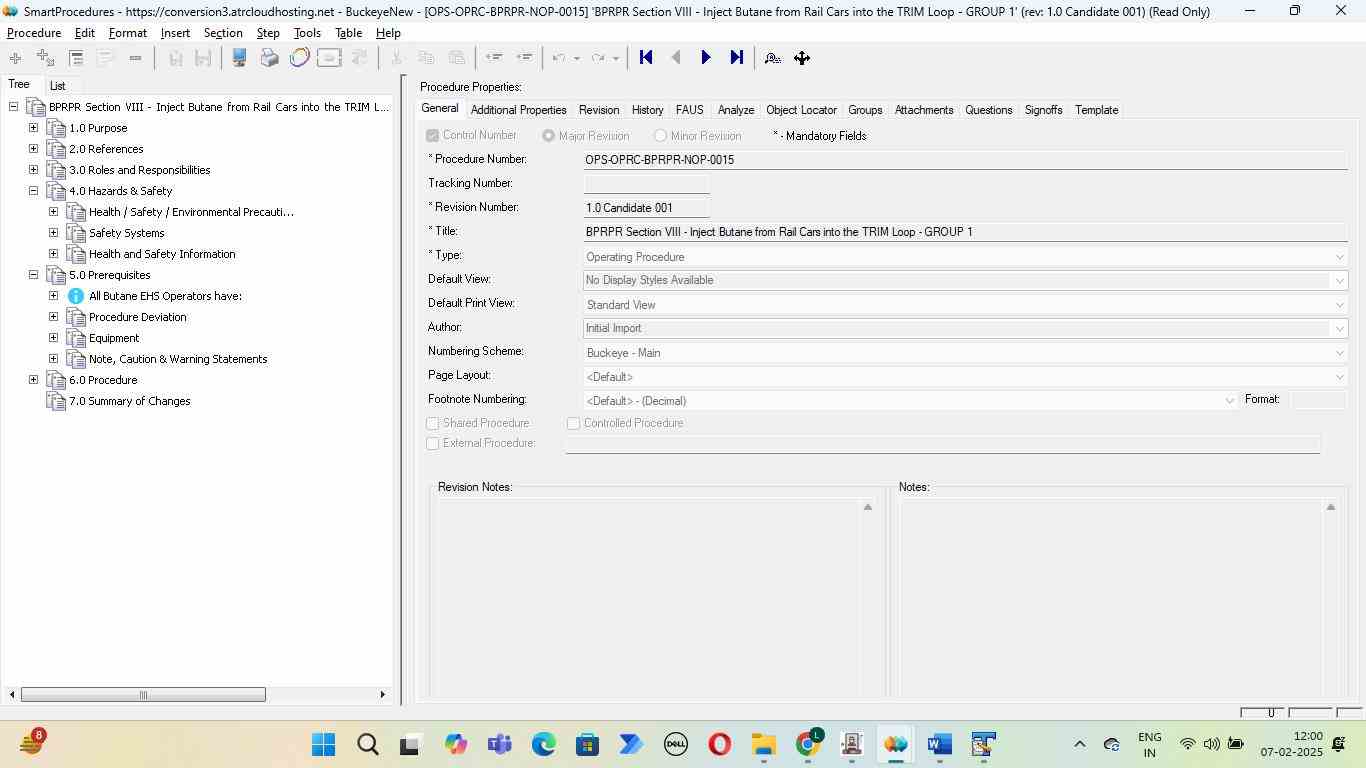This screenshot has height=768, width=1366.
Task: Click the tree panel horizontal scrollbar thumb
Action: (x=143, y=695)
